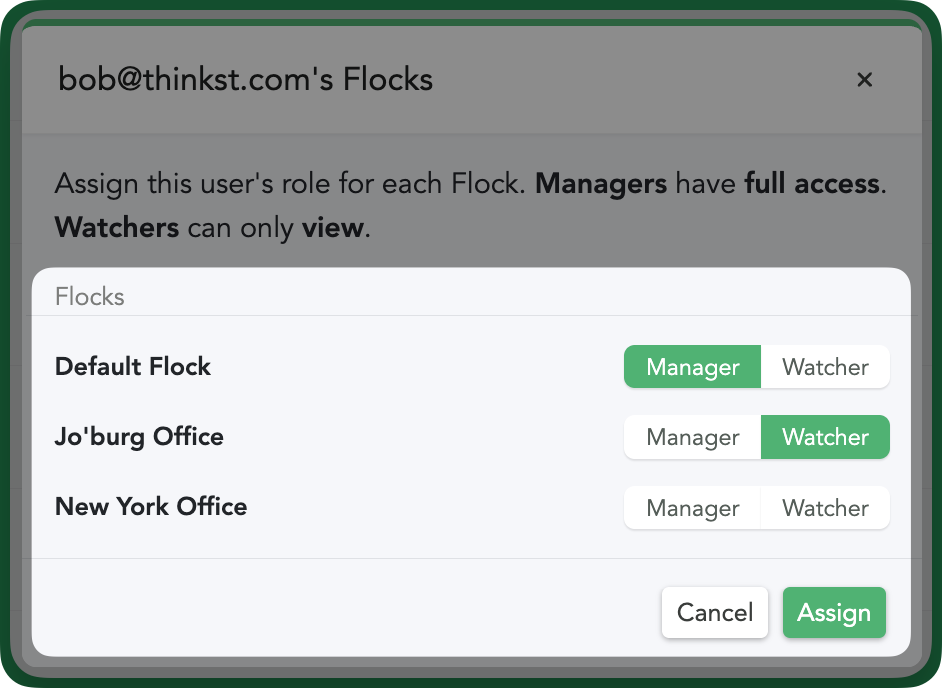Click the Cancel button
Screen dimensions: 942x688
click(x=715, y=612)
